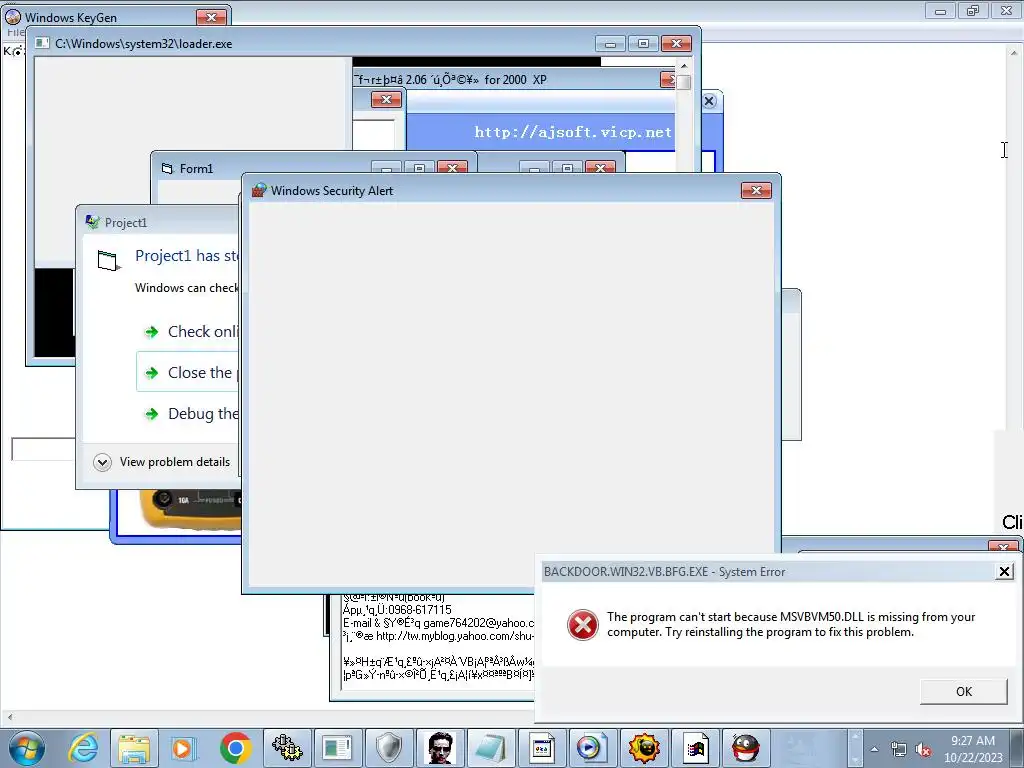Select the gray shield taskbar icon

389,748
